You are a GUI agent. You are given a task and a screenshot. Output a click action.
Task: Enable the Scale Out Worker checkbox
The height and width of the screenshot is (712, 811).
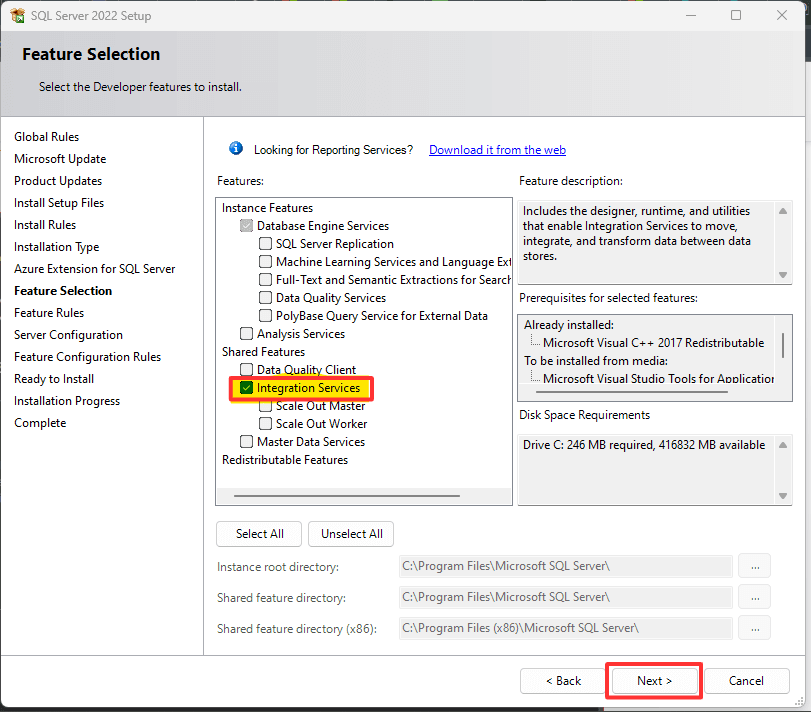(265, 423)
